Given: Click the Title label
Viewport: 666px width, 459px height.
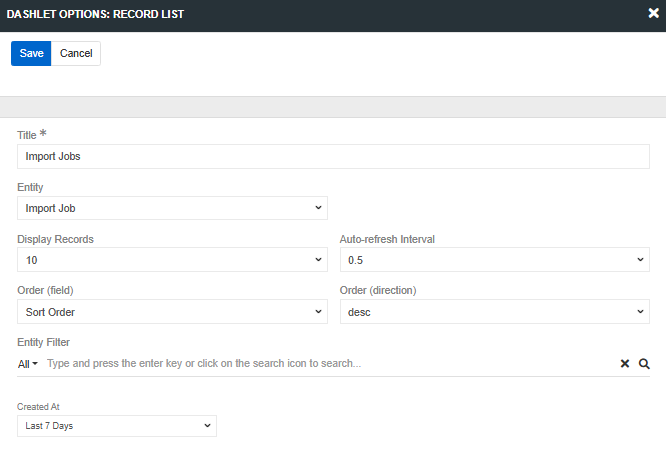Looking at the screenshot, I should click(x=27, y=135).
